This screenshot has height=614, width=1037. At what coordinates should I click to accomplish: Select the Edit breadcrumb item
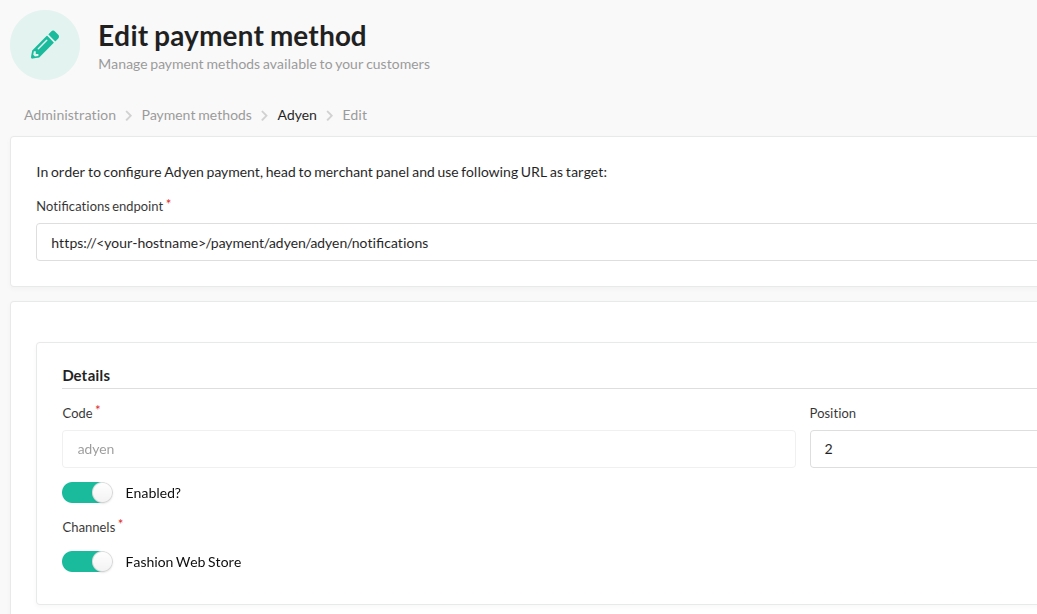point(355,116)
